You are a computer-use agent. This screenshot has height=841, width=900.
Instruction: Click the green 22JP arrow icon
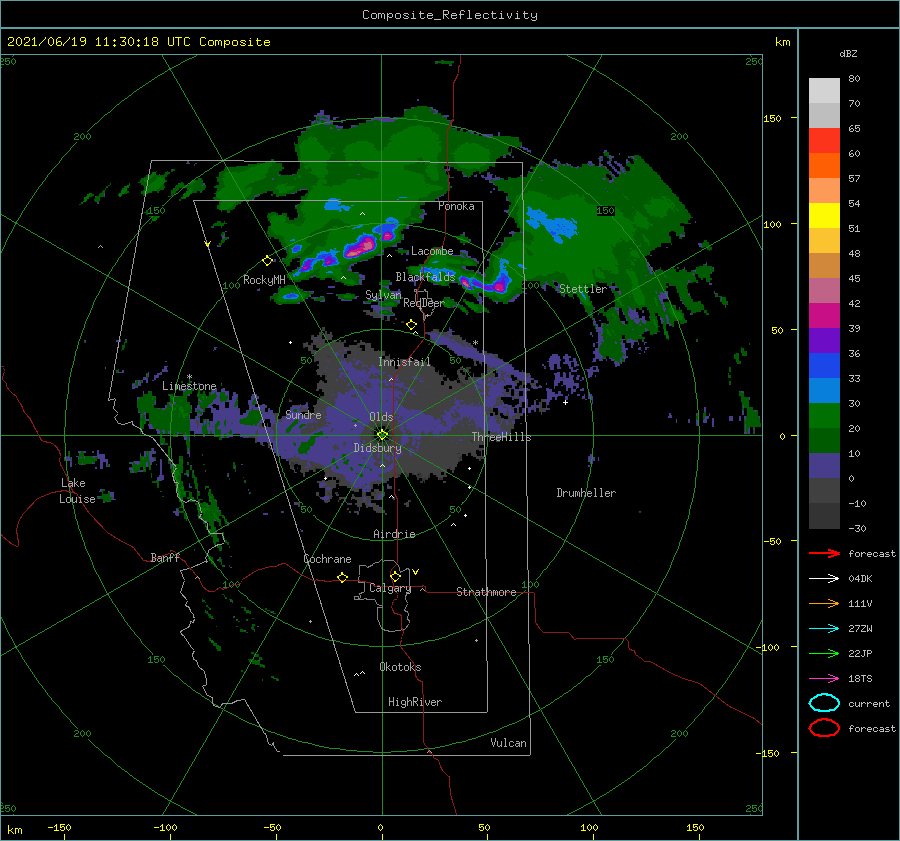click(x=824, y=653)
